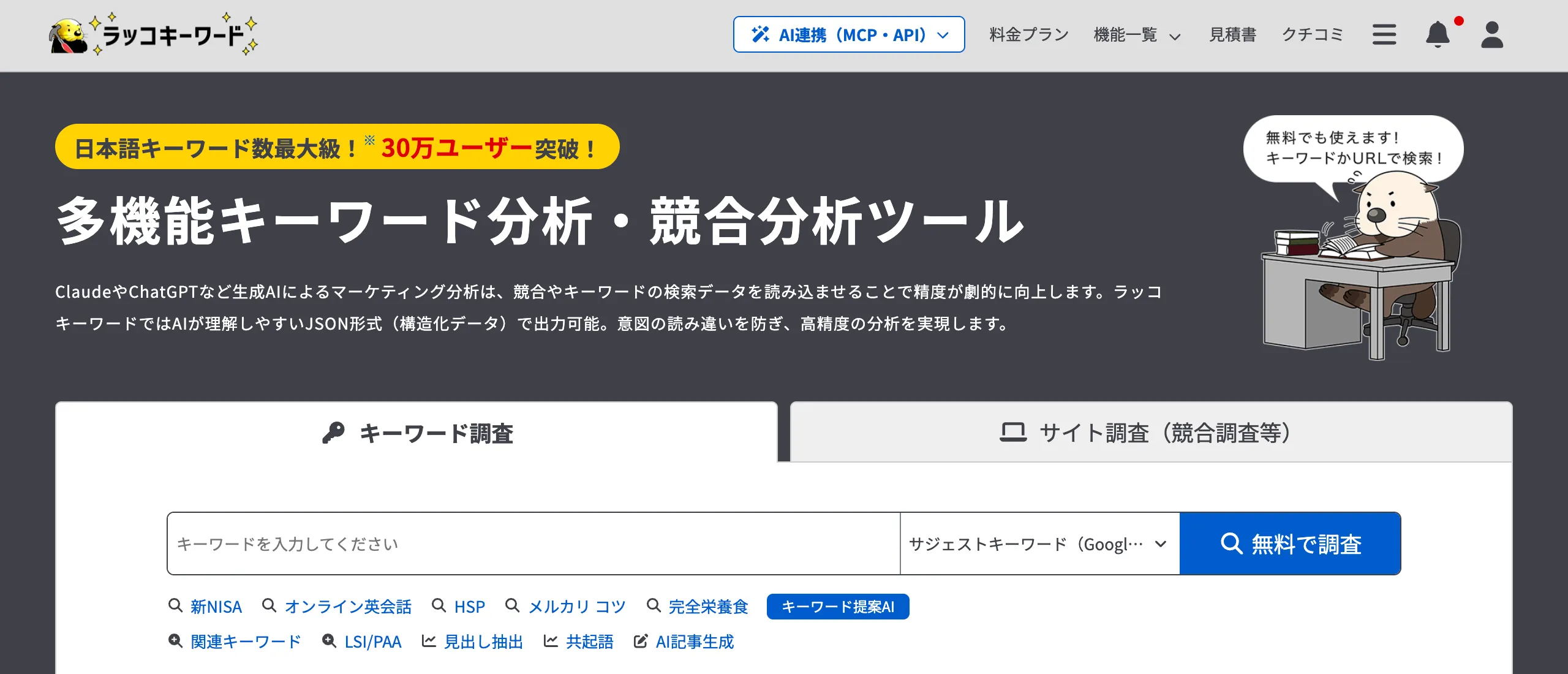
Task: Switch to the キーワード調査 tab
Action: pos(417,433)
